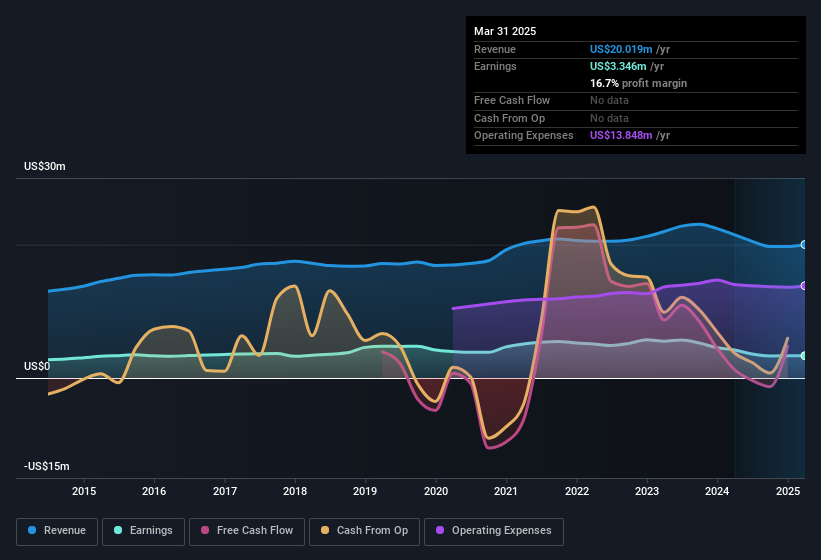This screenshot has height=560, width=821.
Task: Click the 2015 x-axis label
Action: pyautogui.click(x=84, y=491)
